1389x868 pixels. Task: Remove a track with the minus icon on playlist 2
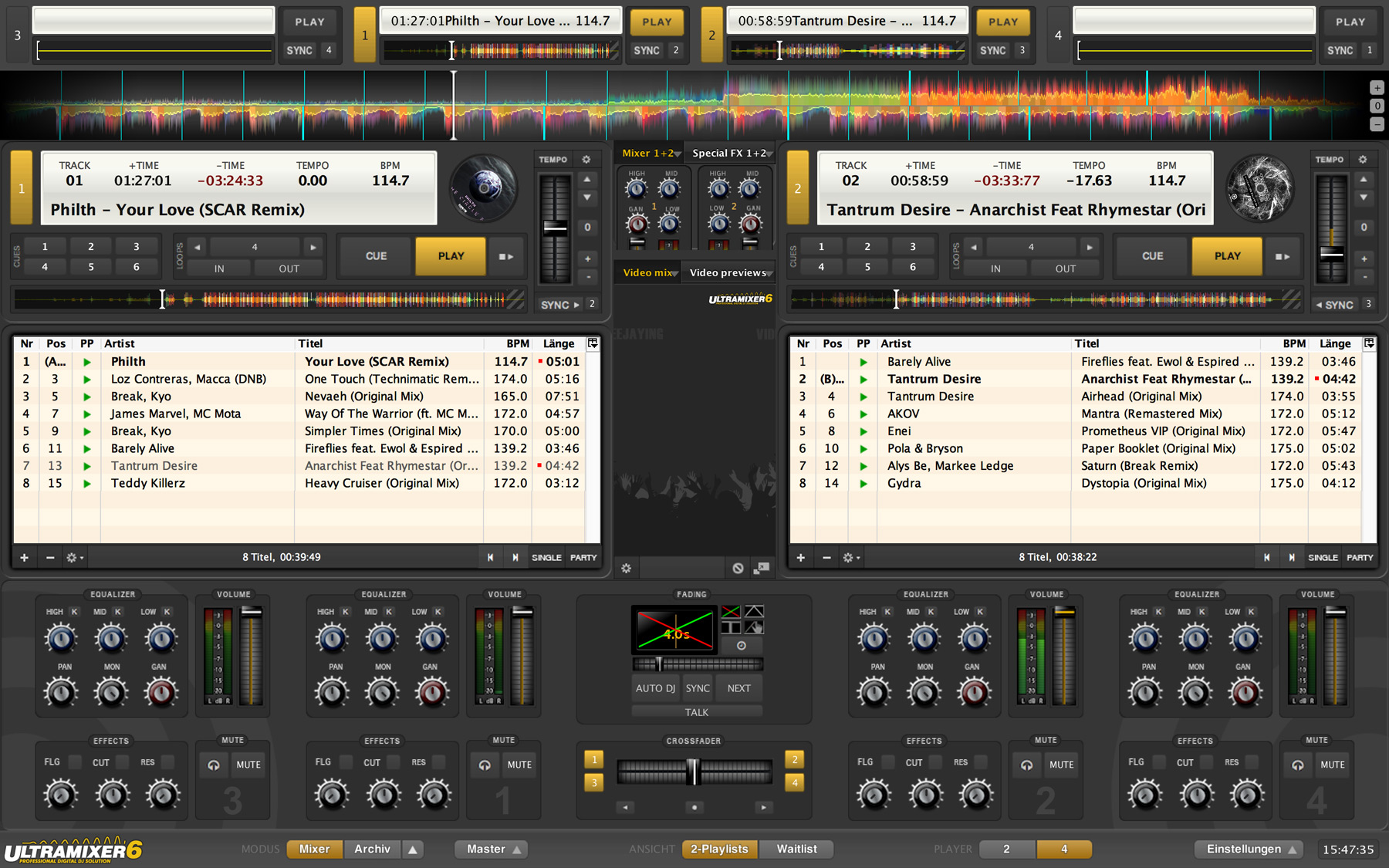click(825, 557)
